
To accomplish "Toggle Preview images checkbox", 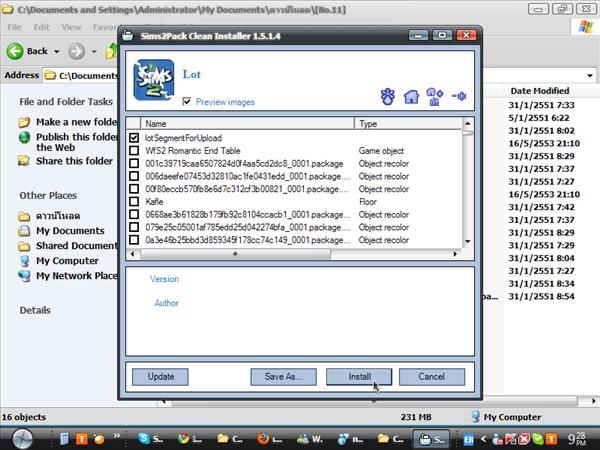I will point(187,102).
